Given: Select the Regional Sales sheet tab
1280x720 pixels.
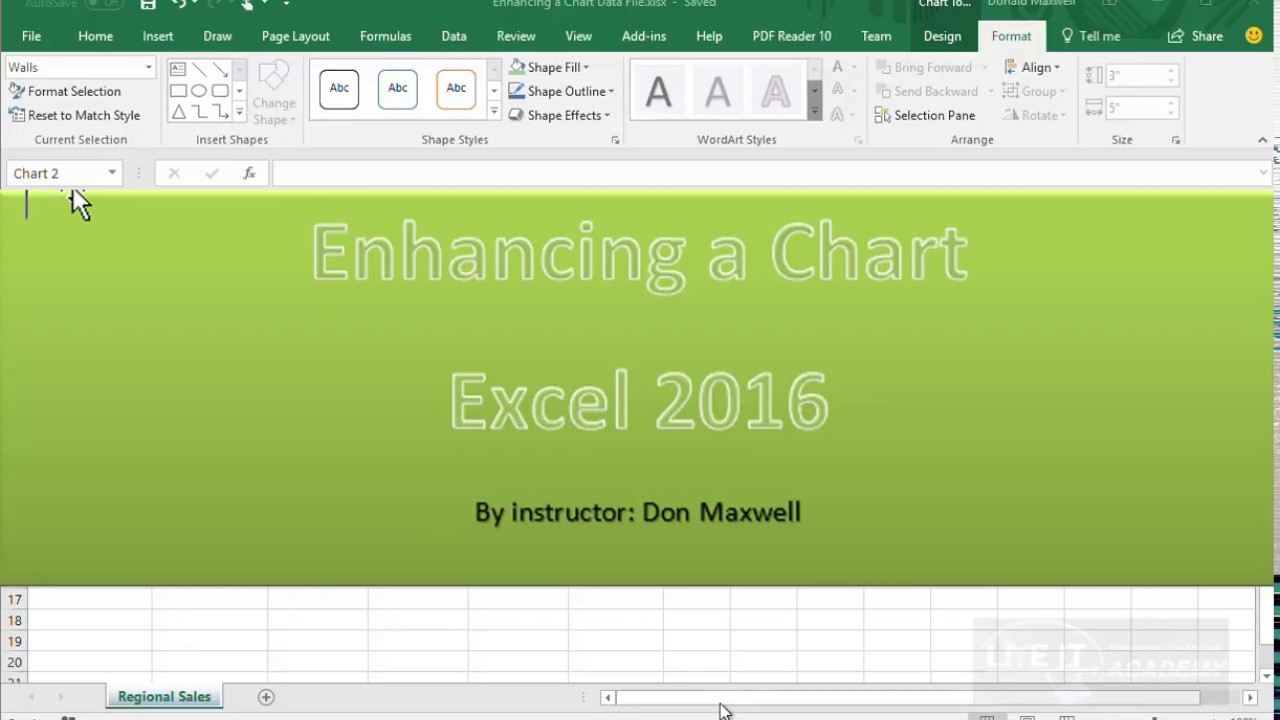Looking at the screenshot, I should pos(164,697).
